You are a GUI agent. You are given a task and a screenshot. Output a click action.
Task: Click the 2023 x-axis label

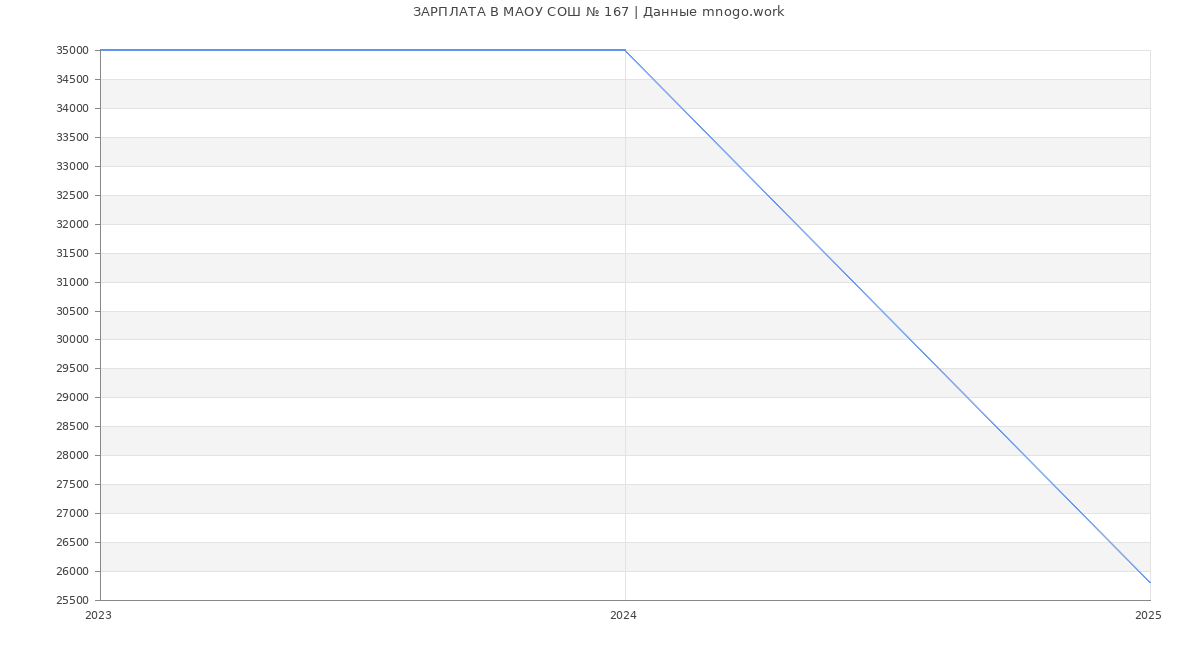point(98,616)
